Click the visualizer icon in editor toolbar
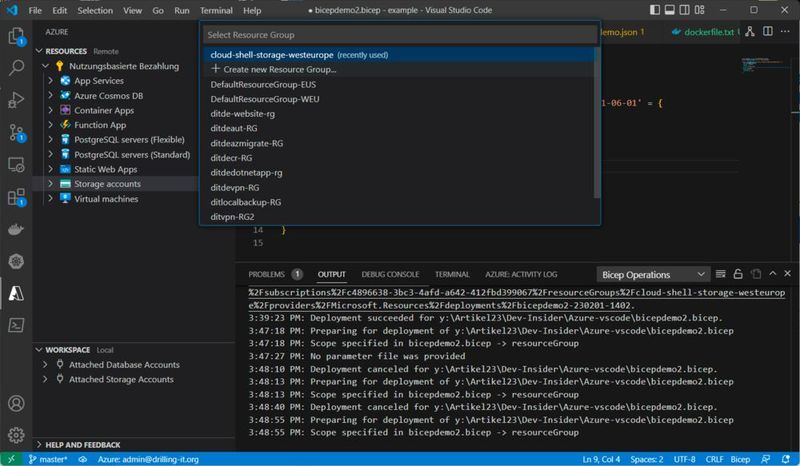 pos(749,32)
